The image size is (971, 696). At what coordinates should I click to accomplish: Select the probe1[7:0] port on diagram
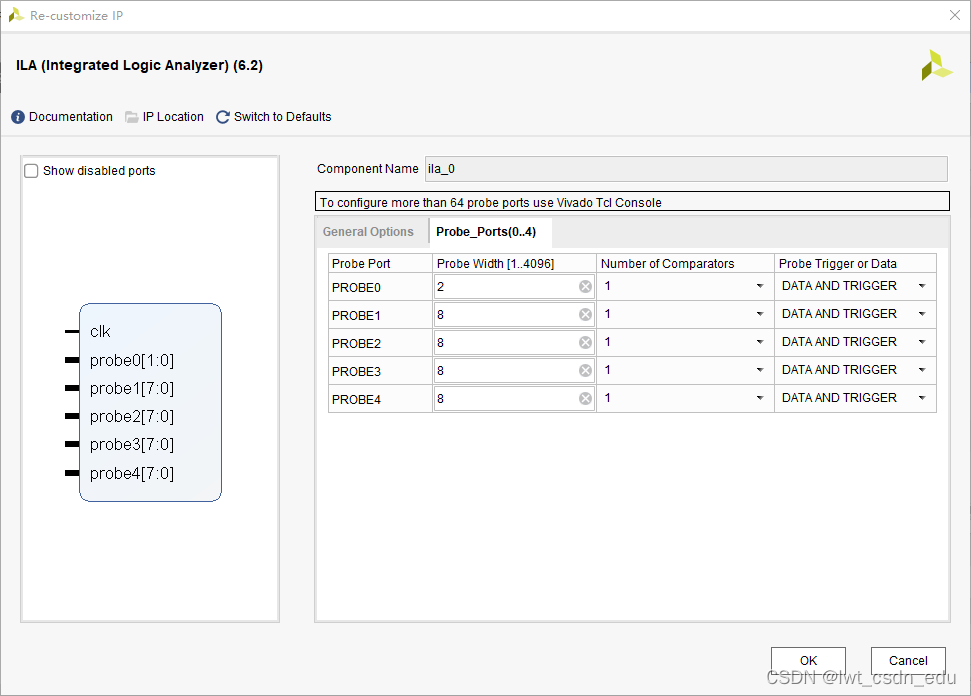point(131,388)
